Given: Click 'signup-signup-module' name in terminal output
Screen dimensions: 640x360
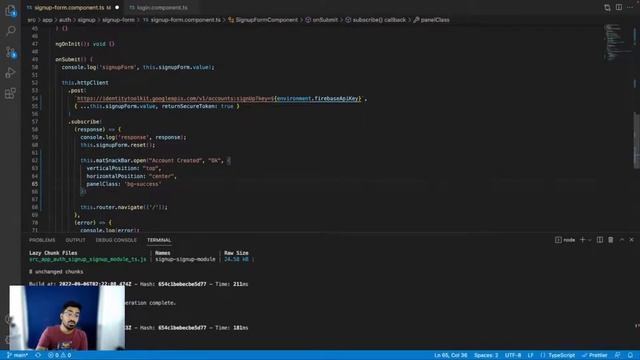Looking at the screenshot, I should pyautogui.click(x=185, y=259).
